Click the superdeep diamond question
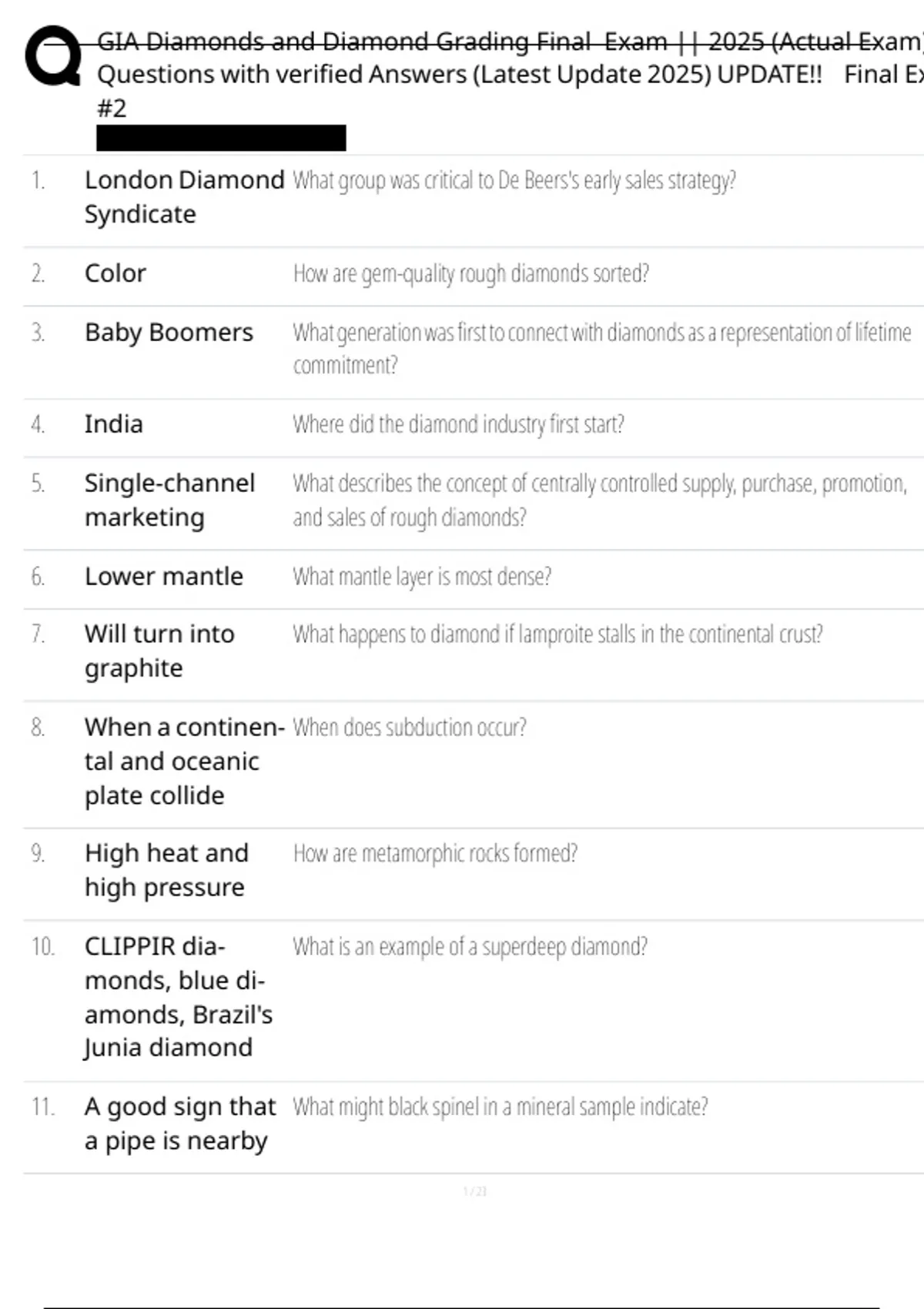This screenshot has height=1309, width=924. (x=470, y=946)
